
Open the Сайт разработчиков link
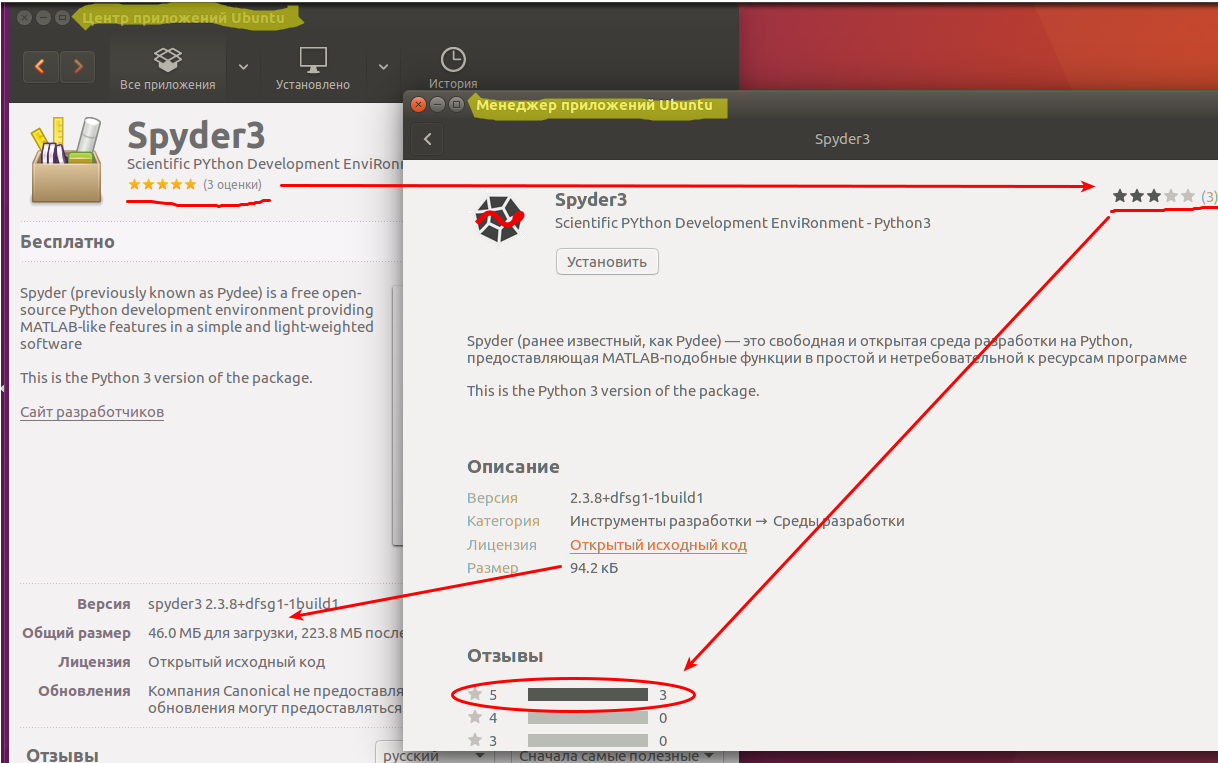(92, 412)
